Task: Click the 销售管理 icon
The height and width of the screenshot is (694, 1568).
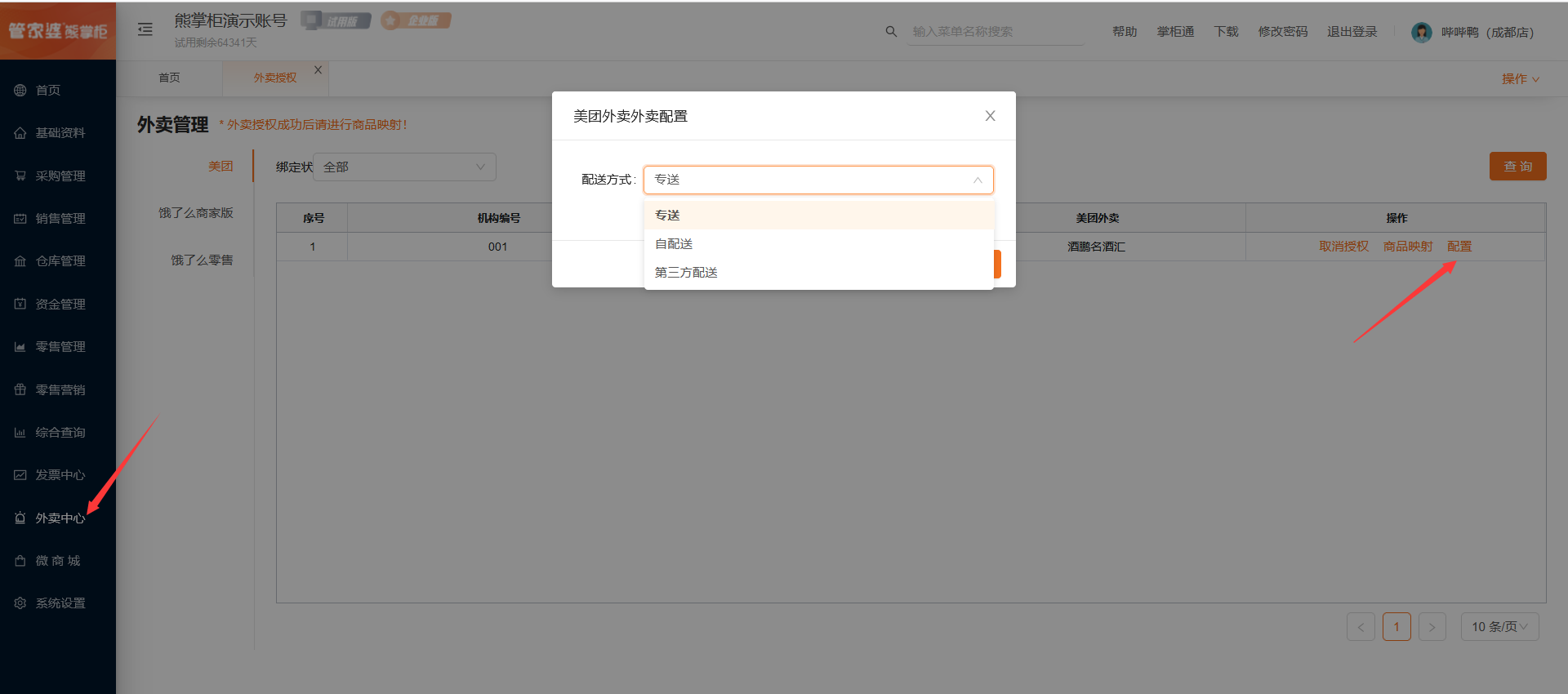Action: coord(20,218)
